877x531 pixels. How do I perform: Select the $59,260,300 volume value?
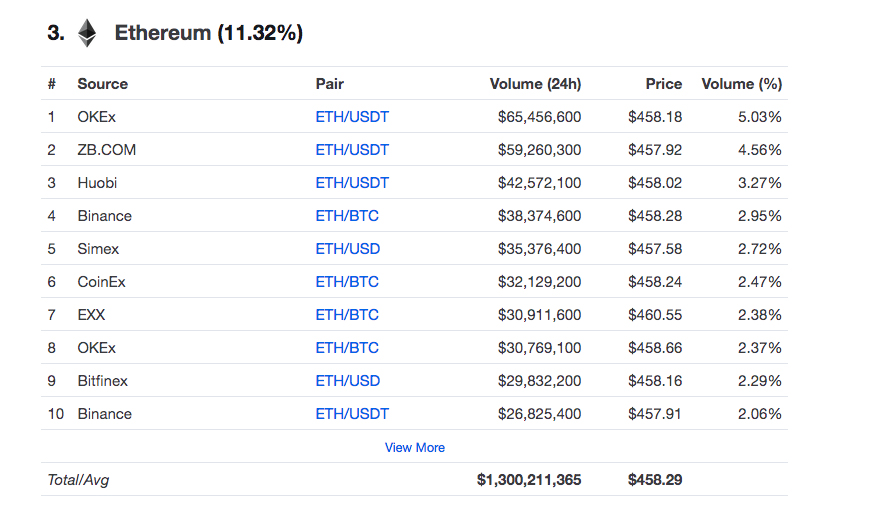click(539, 150)
